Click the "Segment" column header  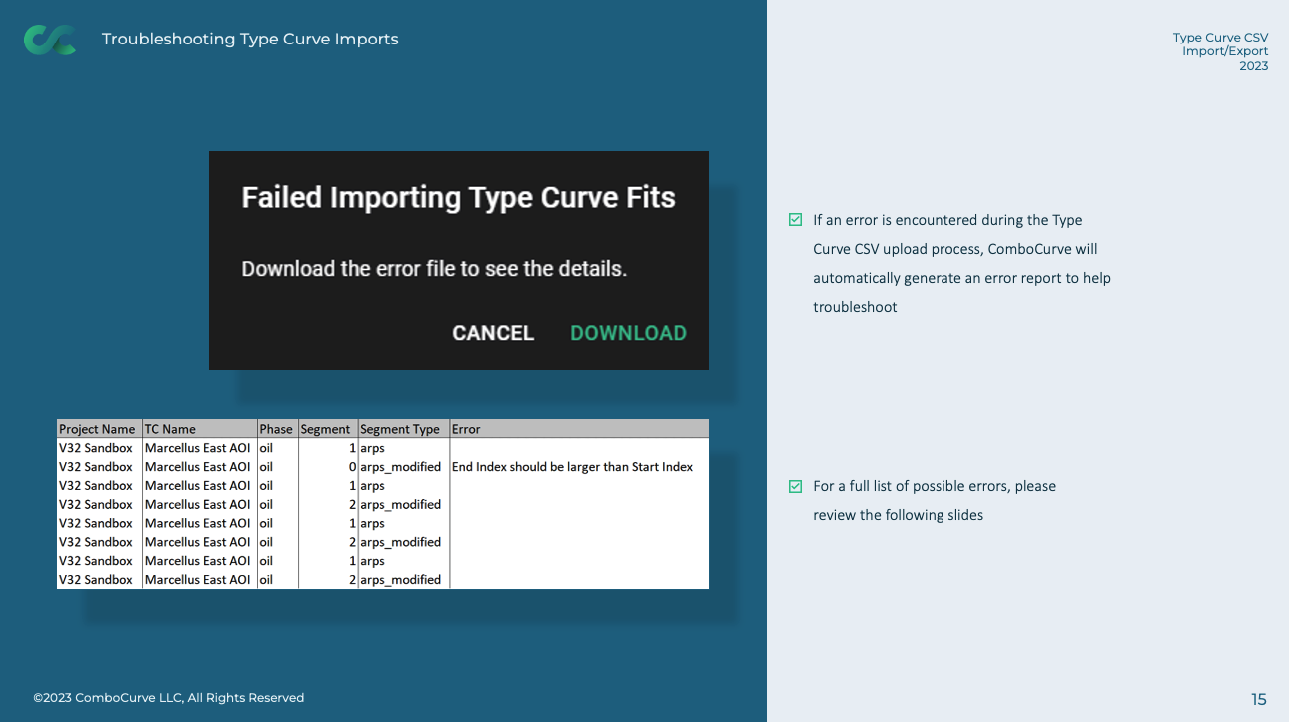point(328,429)
